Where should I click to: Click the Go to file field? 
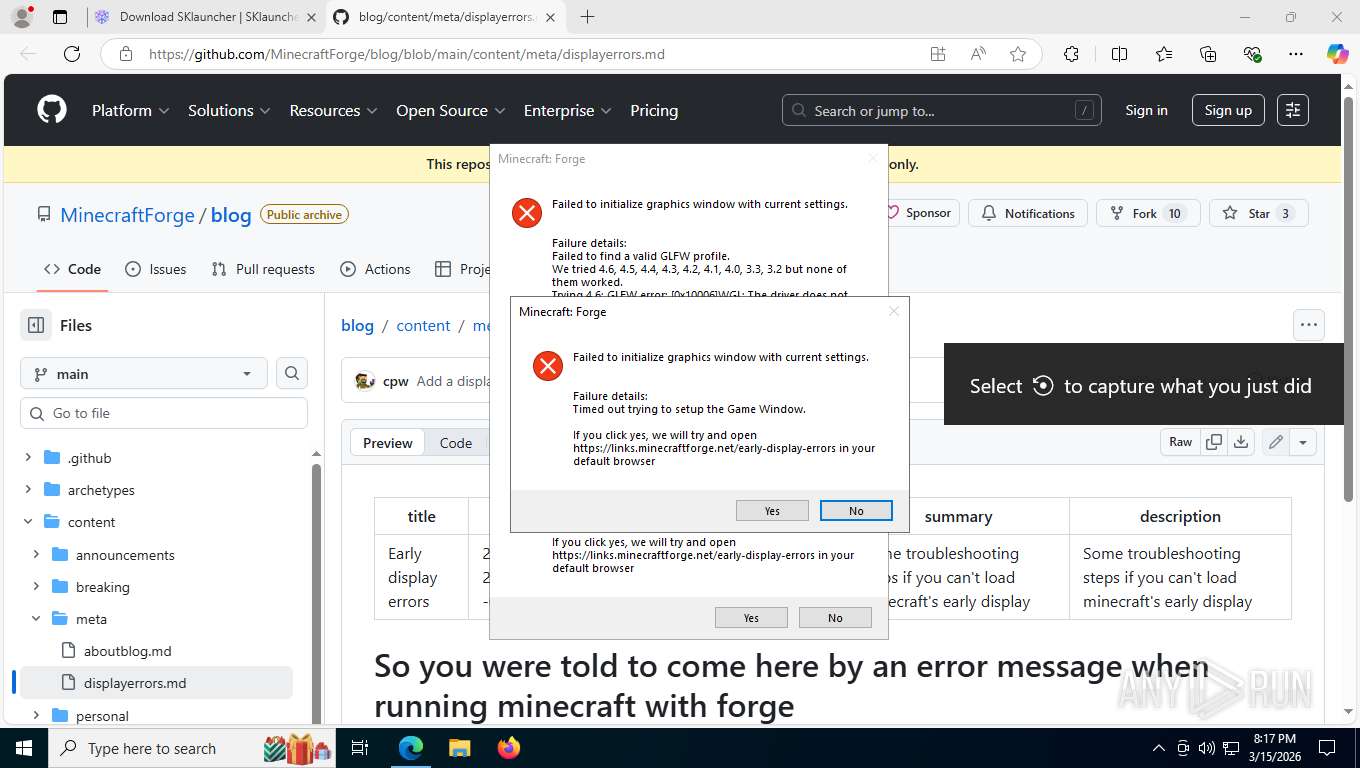(x=164, y=413)
